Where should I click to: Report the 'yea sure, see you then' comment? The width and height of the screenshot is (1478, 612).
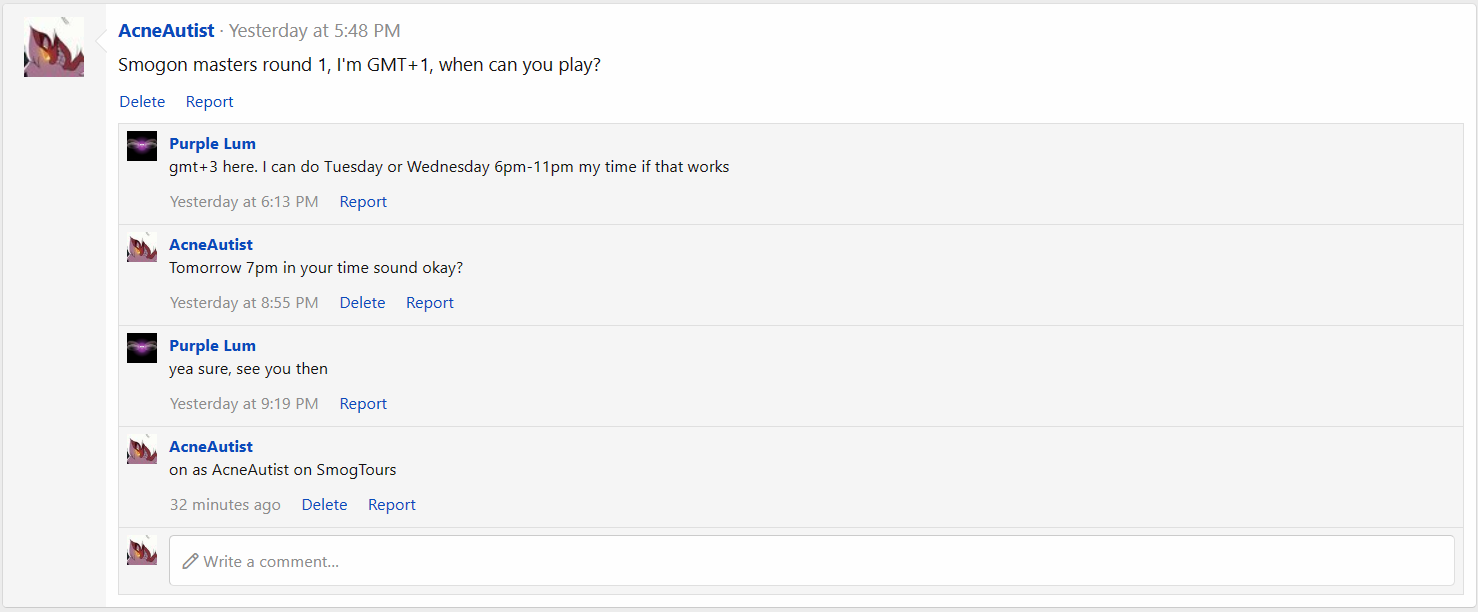[x=363, y=404]
